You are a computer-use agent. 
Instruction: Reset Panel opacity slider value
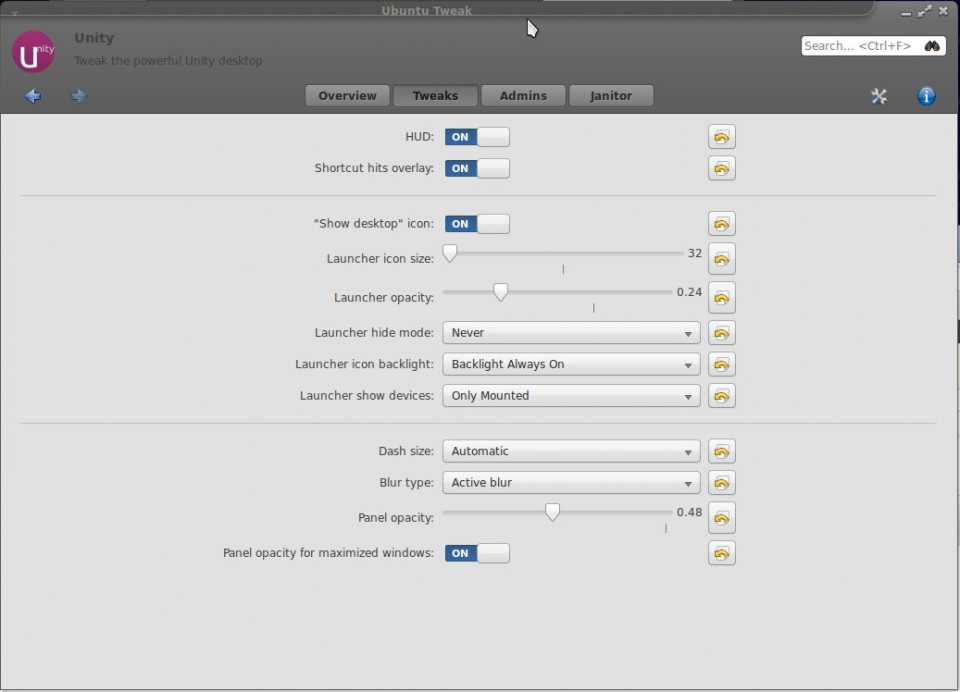point(722,518)
